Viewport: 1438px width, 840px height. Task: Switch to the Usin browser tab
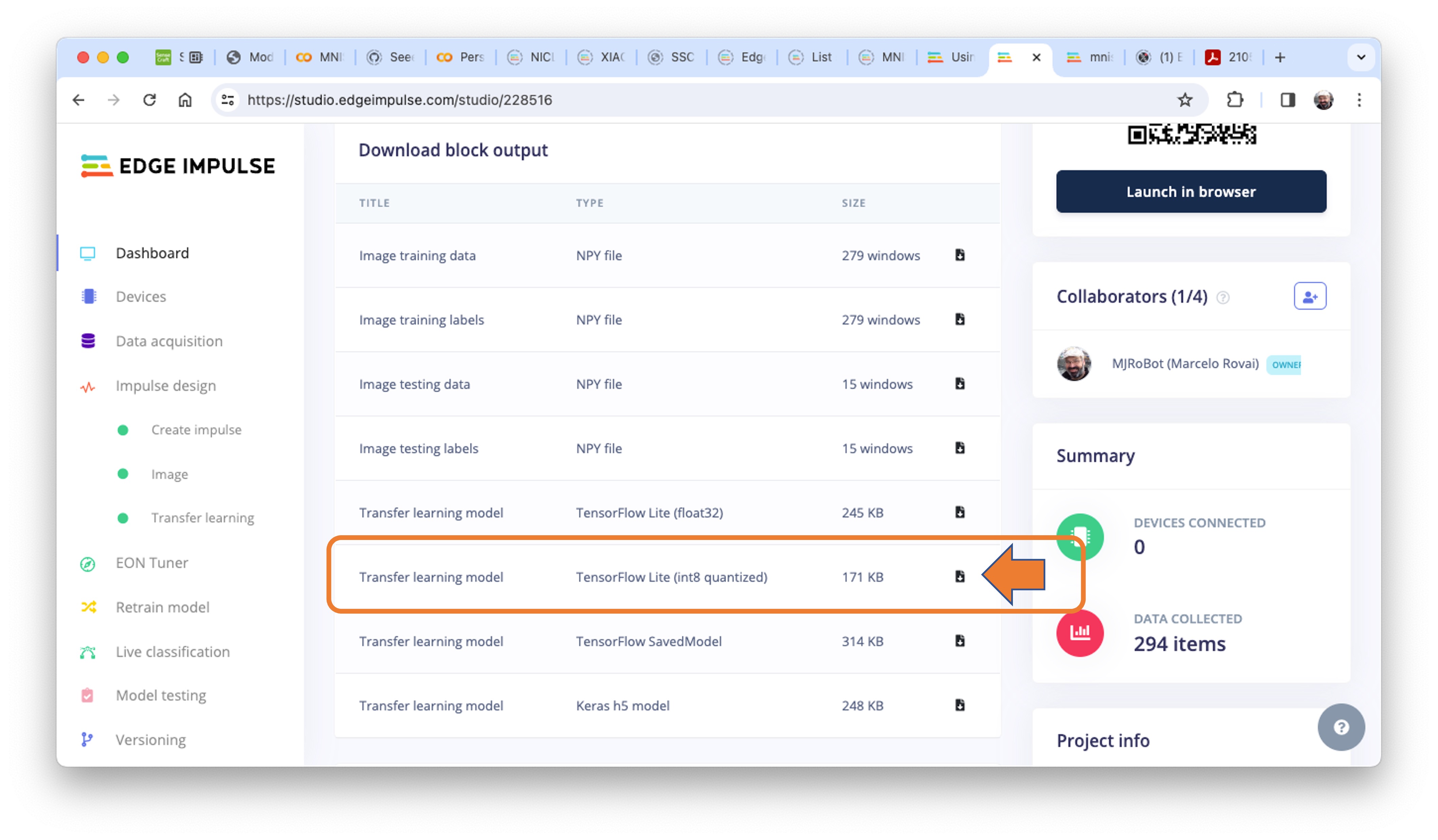(x=952, y=57)
